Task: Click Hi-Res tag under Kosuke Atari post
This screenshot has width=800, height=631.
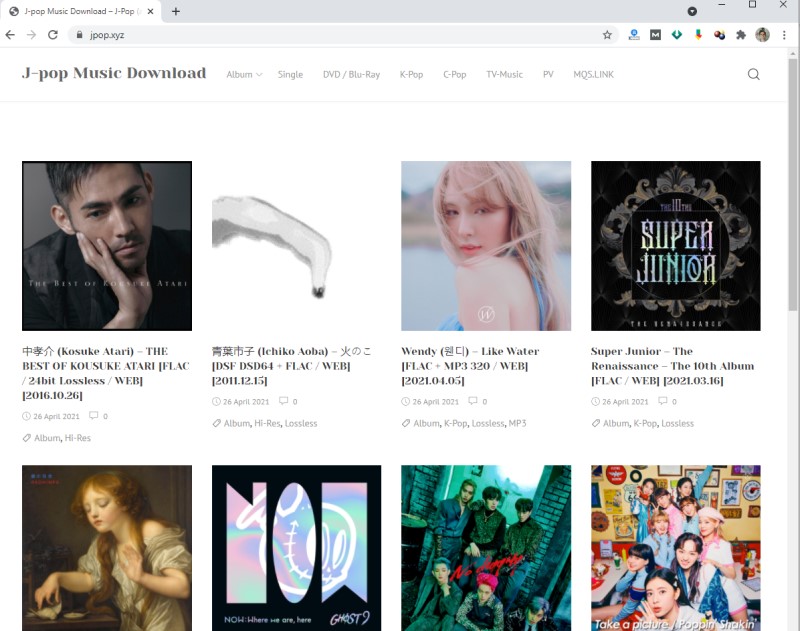Action: click(x=78, y=438)
